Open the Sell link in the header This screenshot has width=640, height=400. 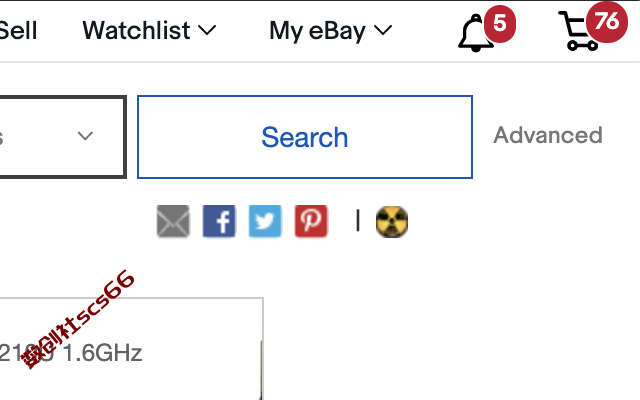pos(18,31)
